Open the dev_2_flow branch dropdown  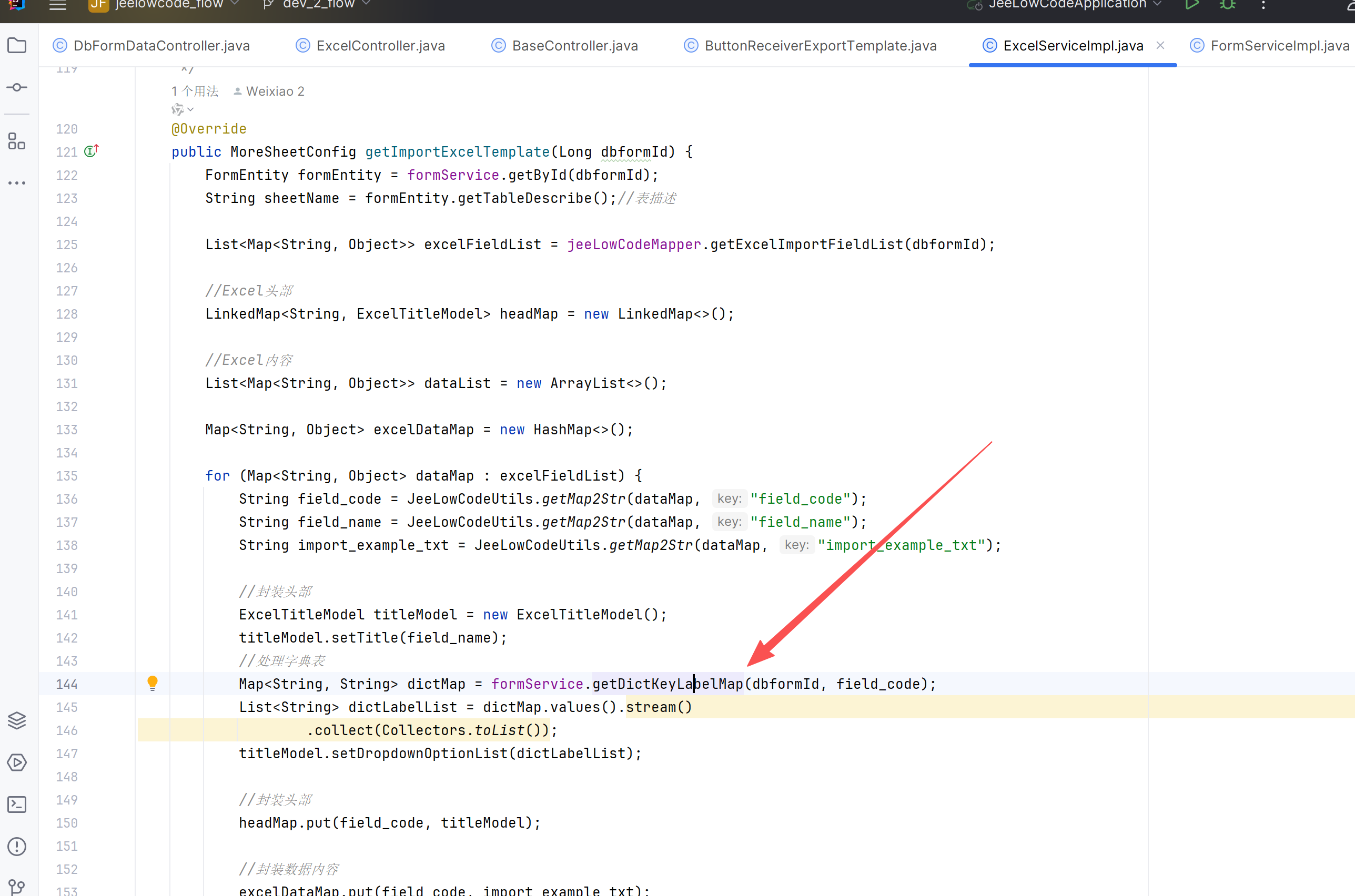319,5
